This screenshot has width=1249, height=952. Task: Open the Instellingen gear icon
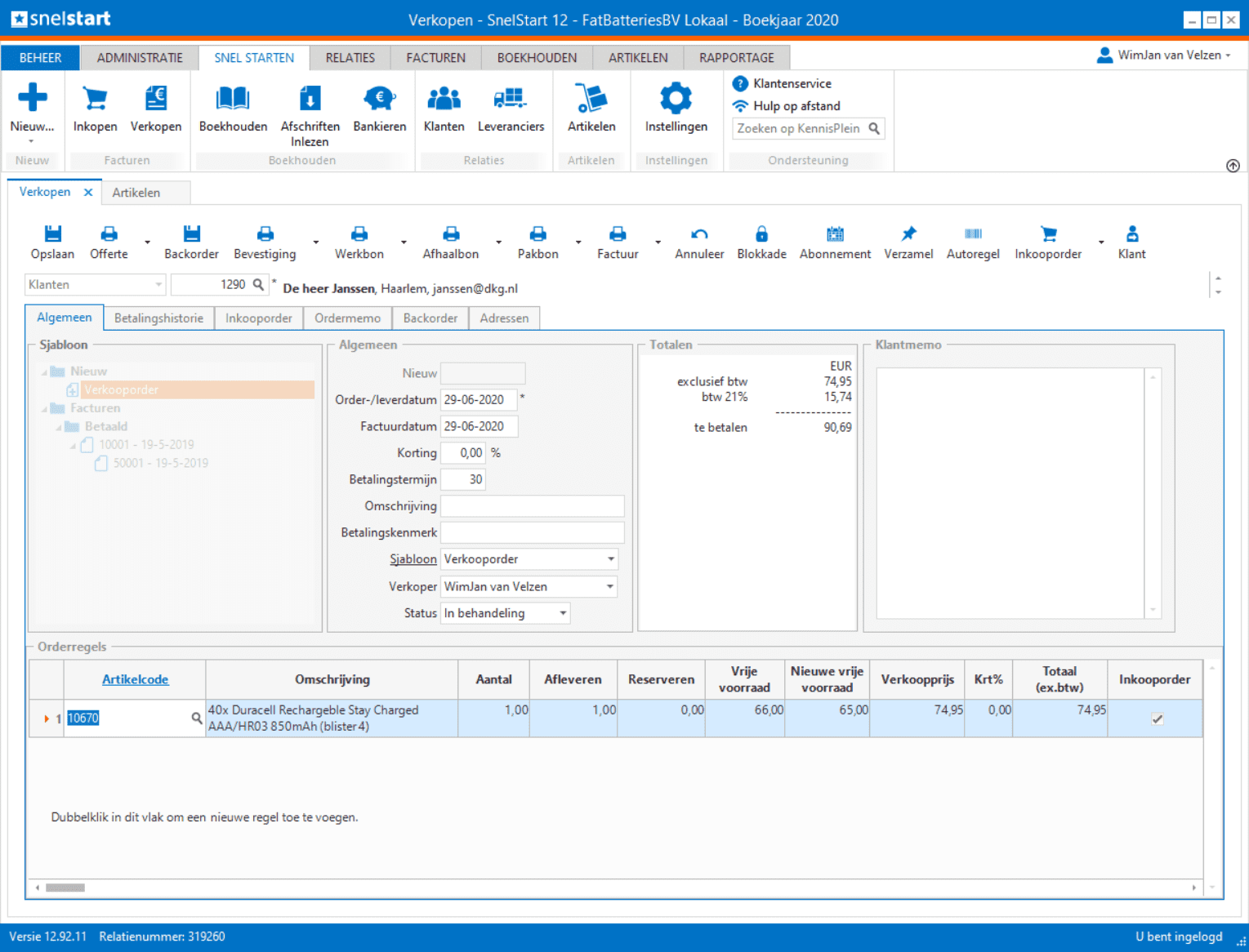coord(676,98)
